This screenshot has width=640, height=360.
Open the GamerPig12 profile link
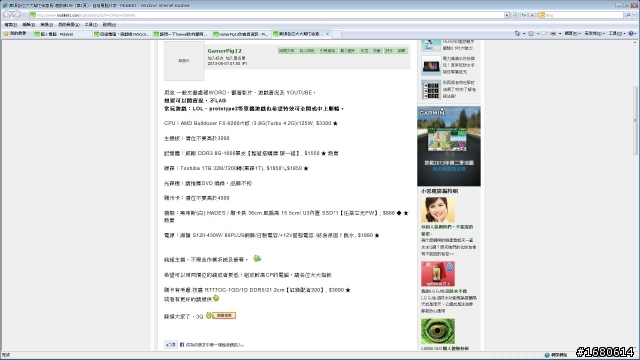click(x=224, y=51)
